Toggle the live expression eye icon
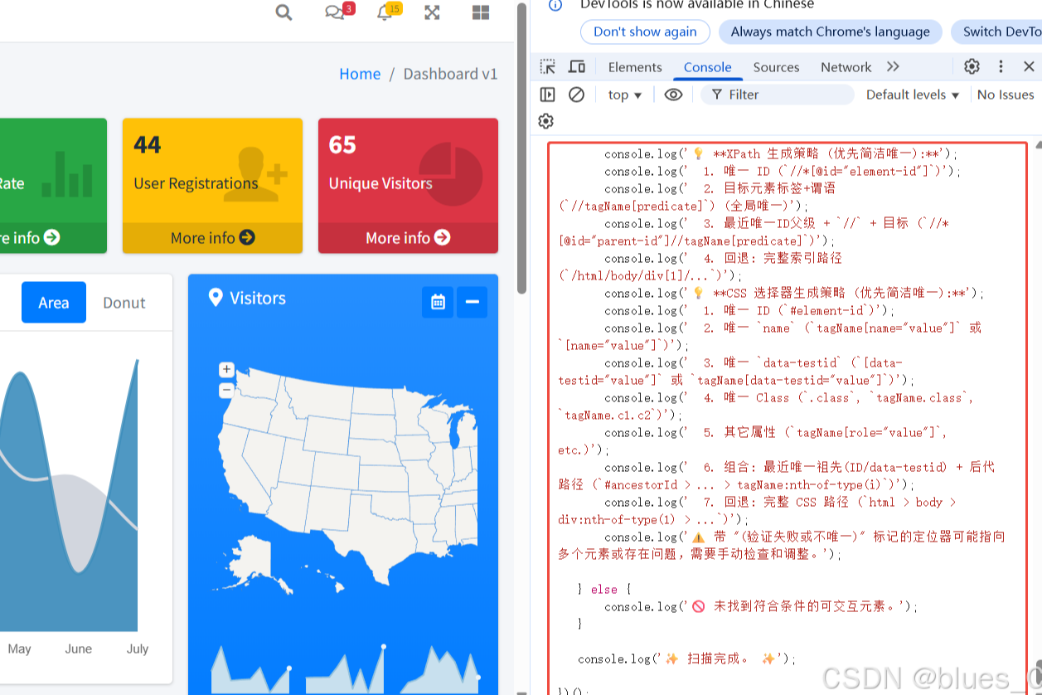Screen dimensions: 1042x695 click(x=673, y=94)
